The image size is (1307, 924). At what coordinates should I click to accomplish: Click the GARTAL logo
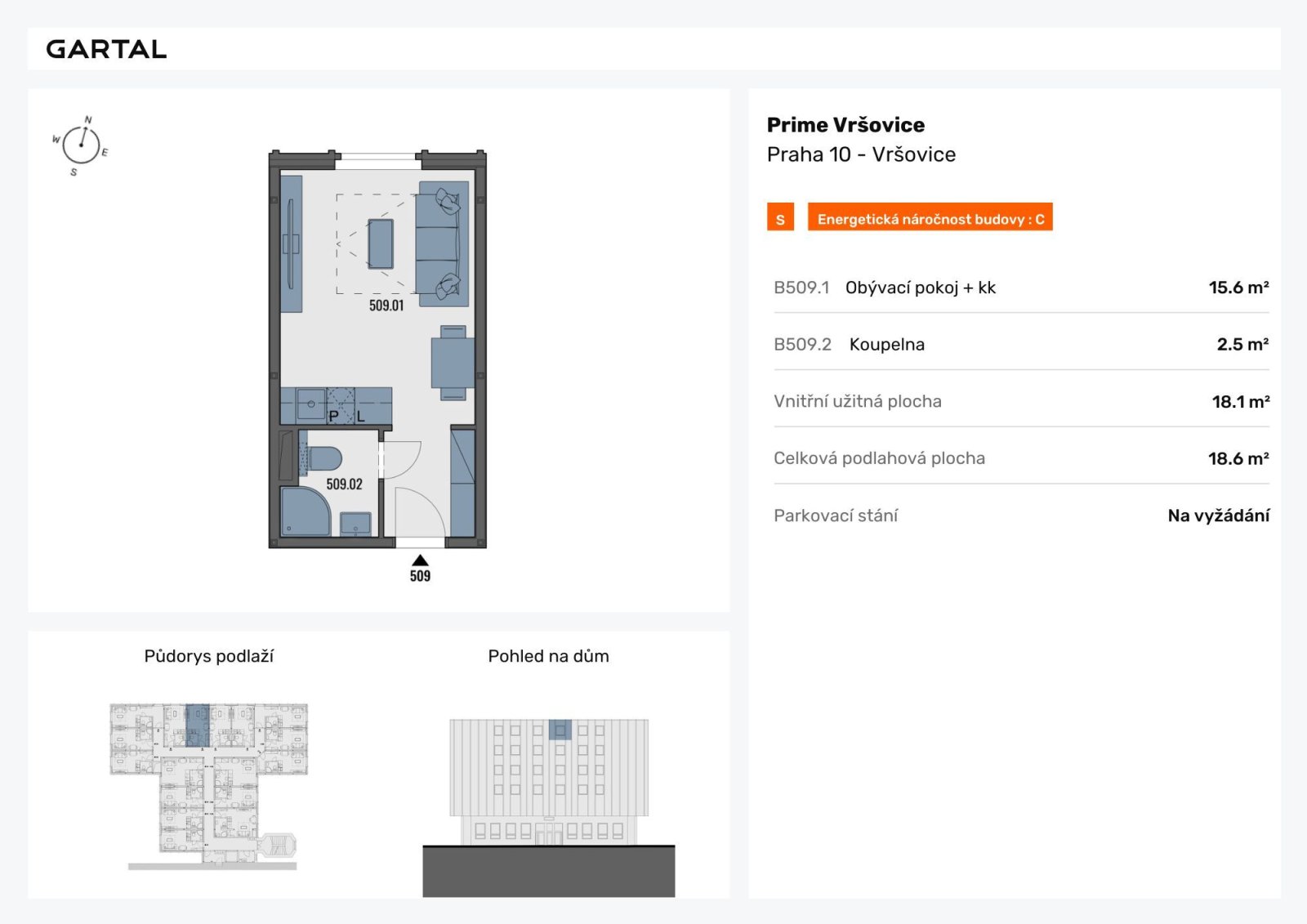pos(106,49)
